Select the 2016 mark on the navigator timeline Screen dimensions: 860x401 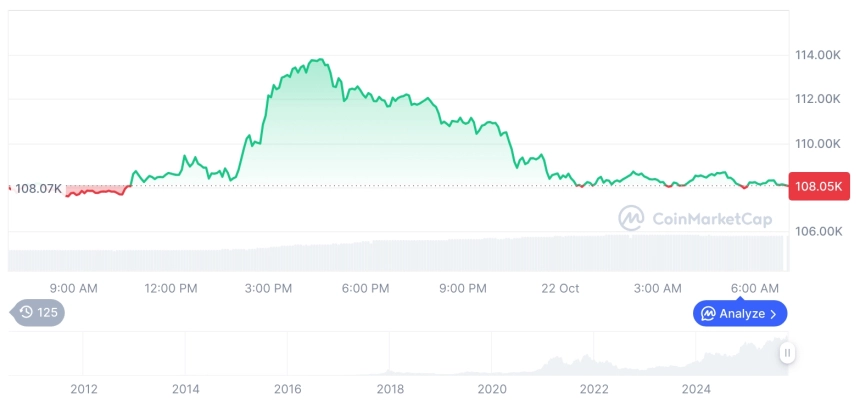pyautogui.click(x=287, y=388)
